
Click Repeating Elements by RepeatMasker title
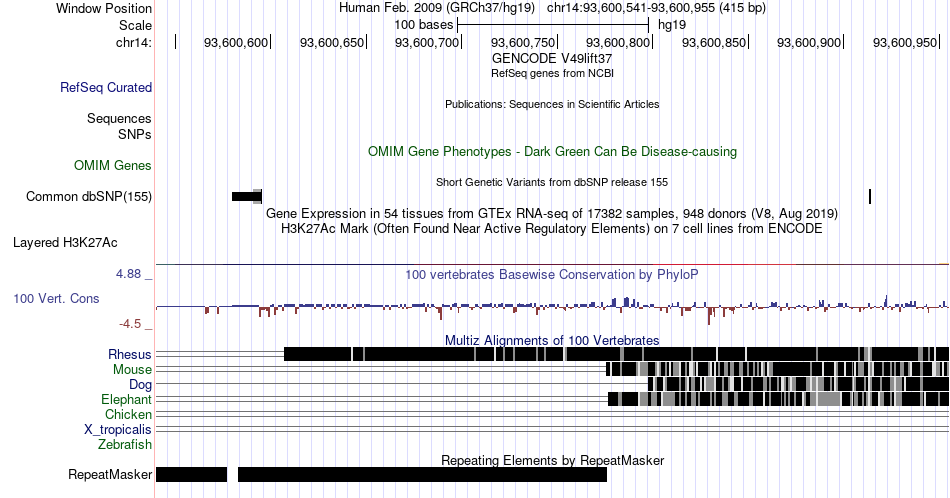pyautogui.click(x=552, y=460)
